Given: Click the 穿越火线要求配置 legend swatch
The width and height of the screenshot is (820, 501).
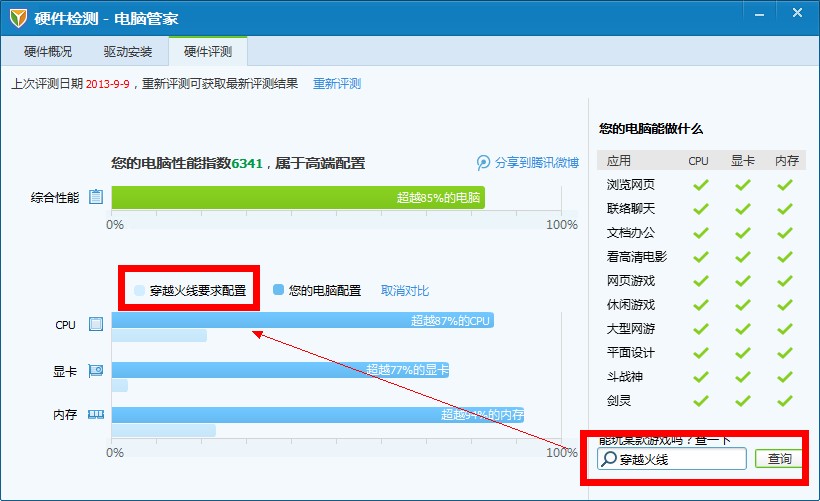Looking at the screenshot, I should click(x=139, y=290).
